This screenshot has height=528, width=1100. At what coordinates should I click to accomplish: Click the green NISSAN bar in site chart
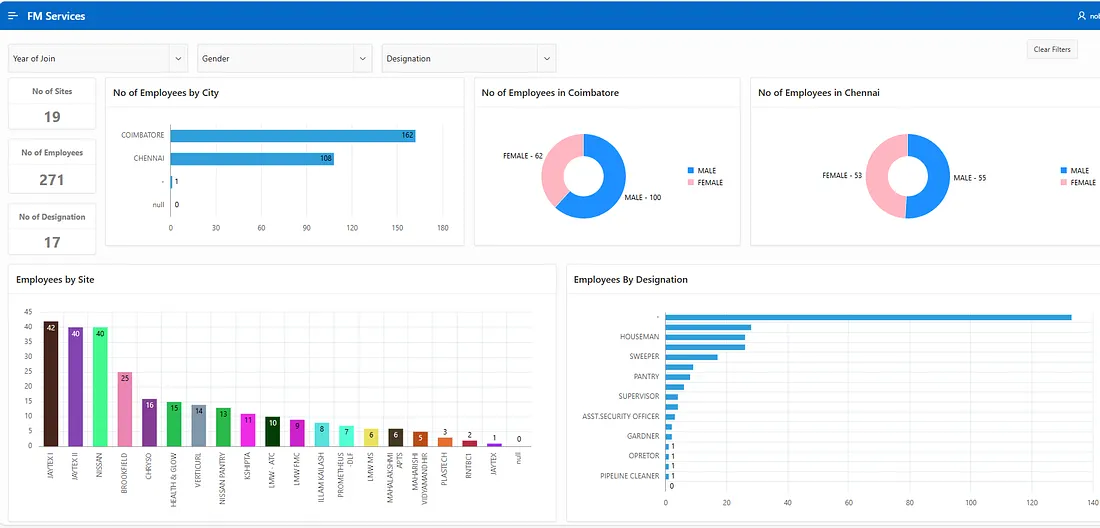100,386
